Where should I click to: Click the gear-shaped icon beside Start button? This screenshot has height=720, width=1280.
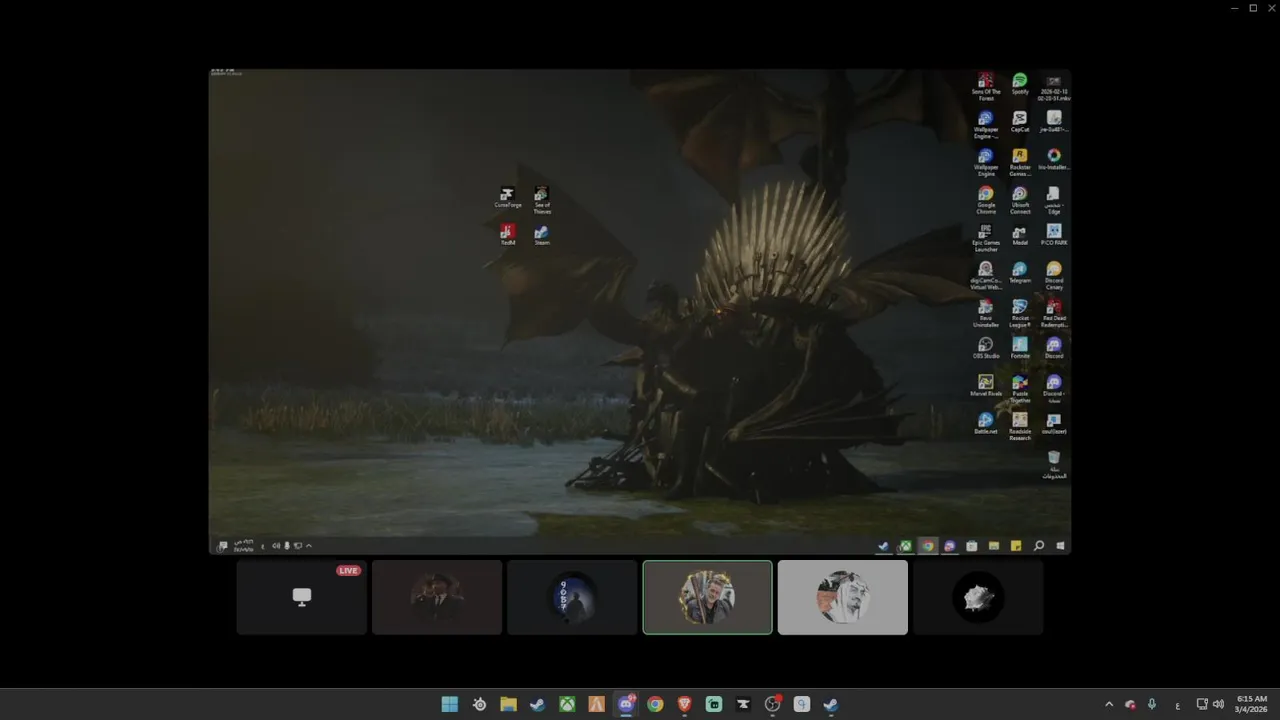(479, 704)
